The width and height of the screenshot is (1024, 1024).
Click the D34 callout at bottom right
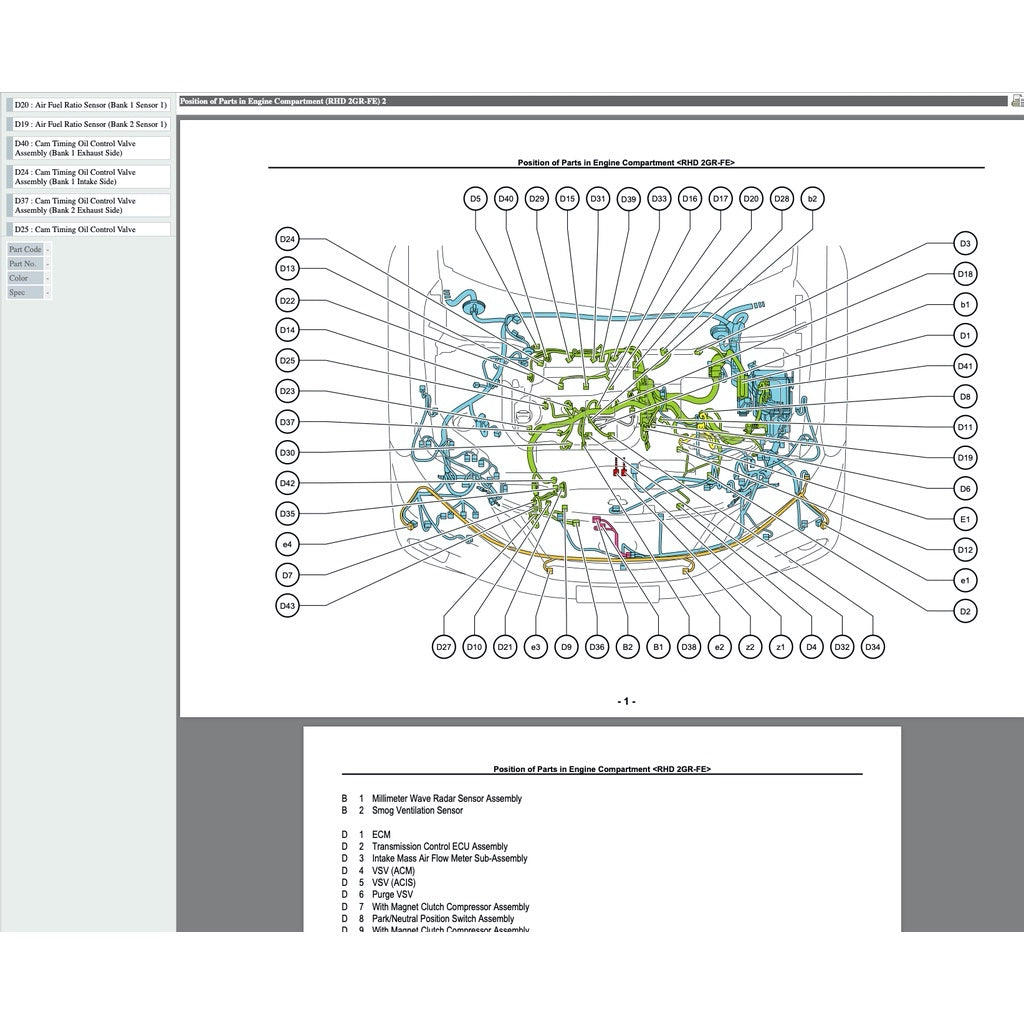click(x=873, y=647)
